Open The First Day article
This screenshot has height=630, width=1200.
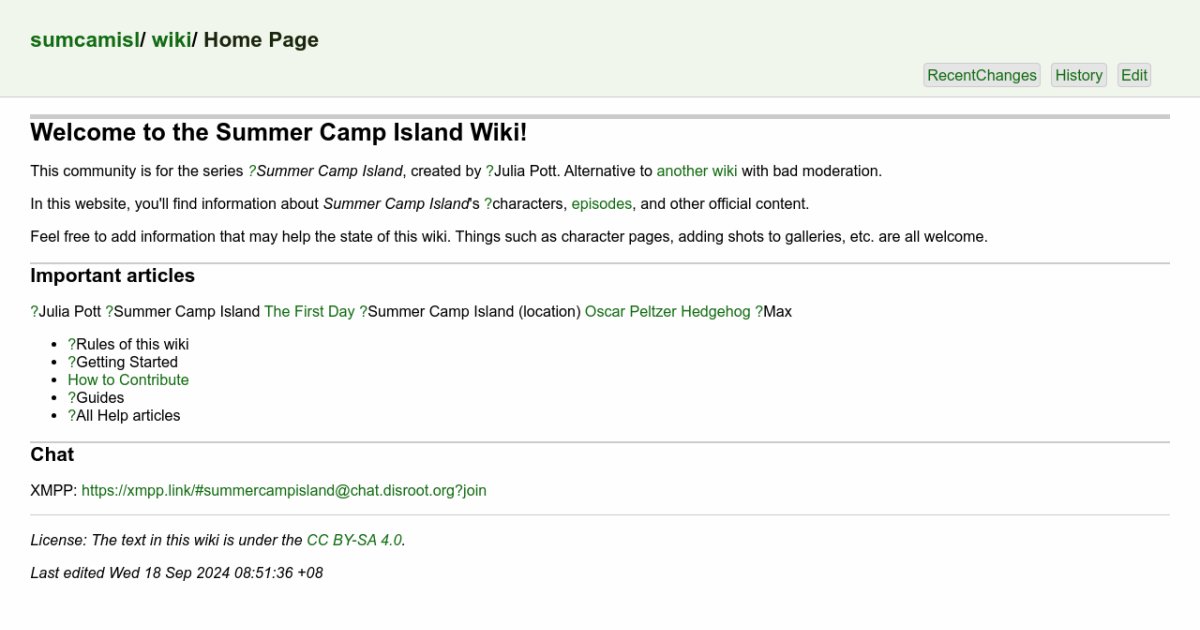coord(309,312)
